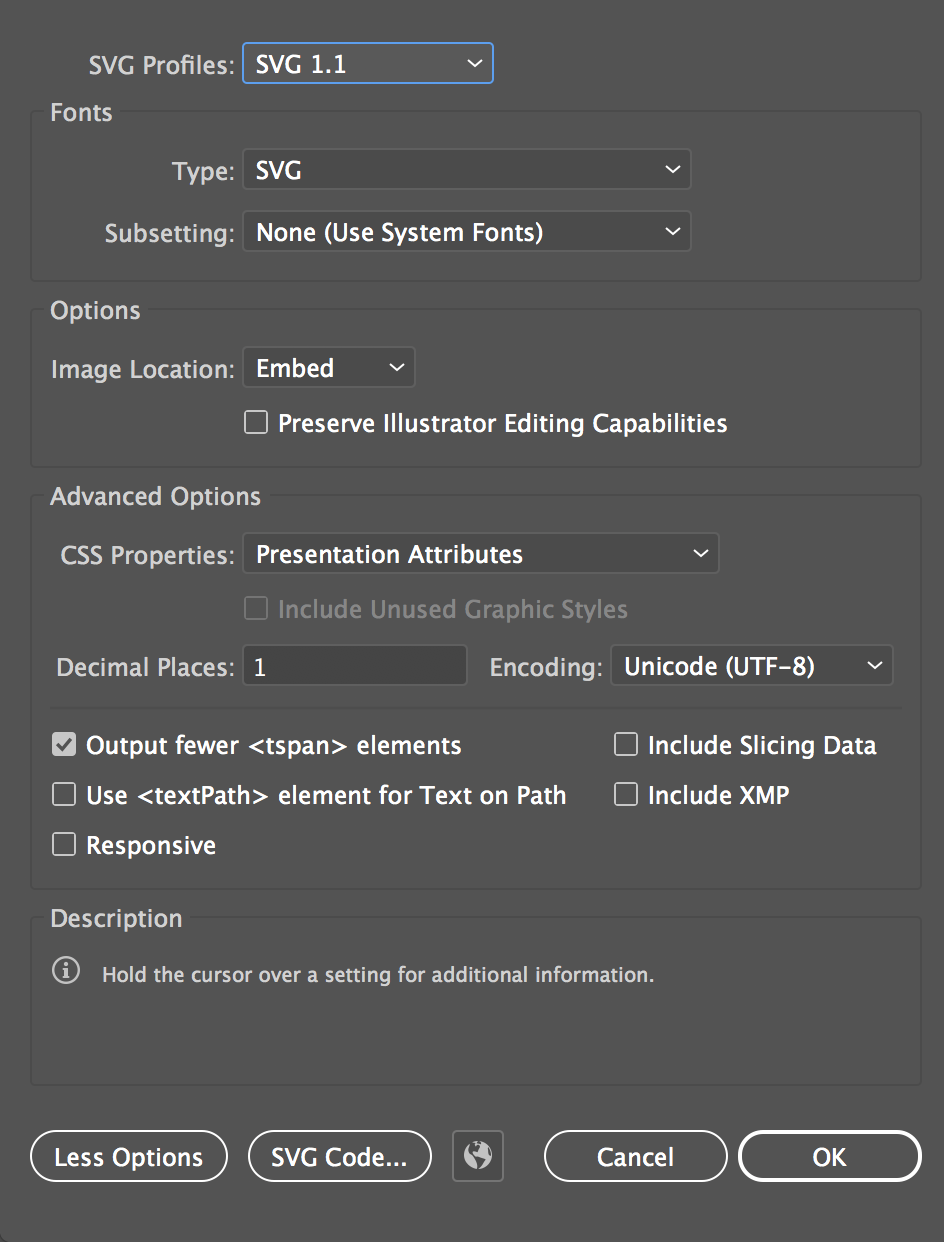Click the Include Unused Graphic Styles checkbox
This screenshot has width=944, height=1242.
(x=257, y=609)
